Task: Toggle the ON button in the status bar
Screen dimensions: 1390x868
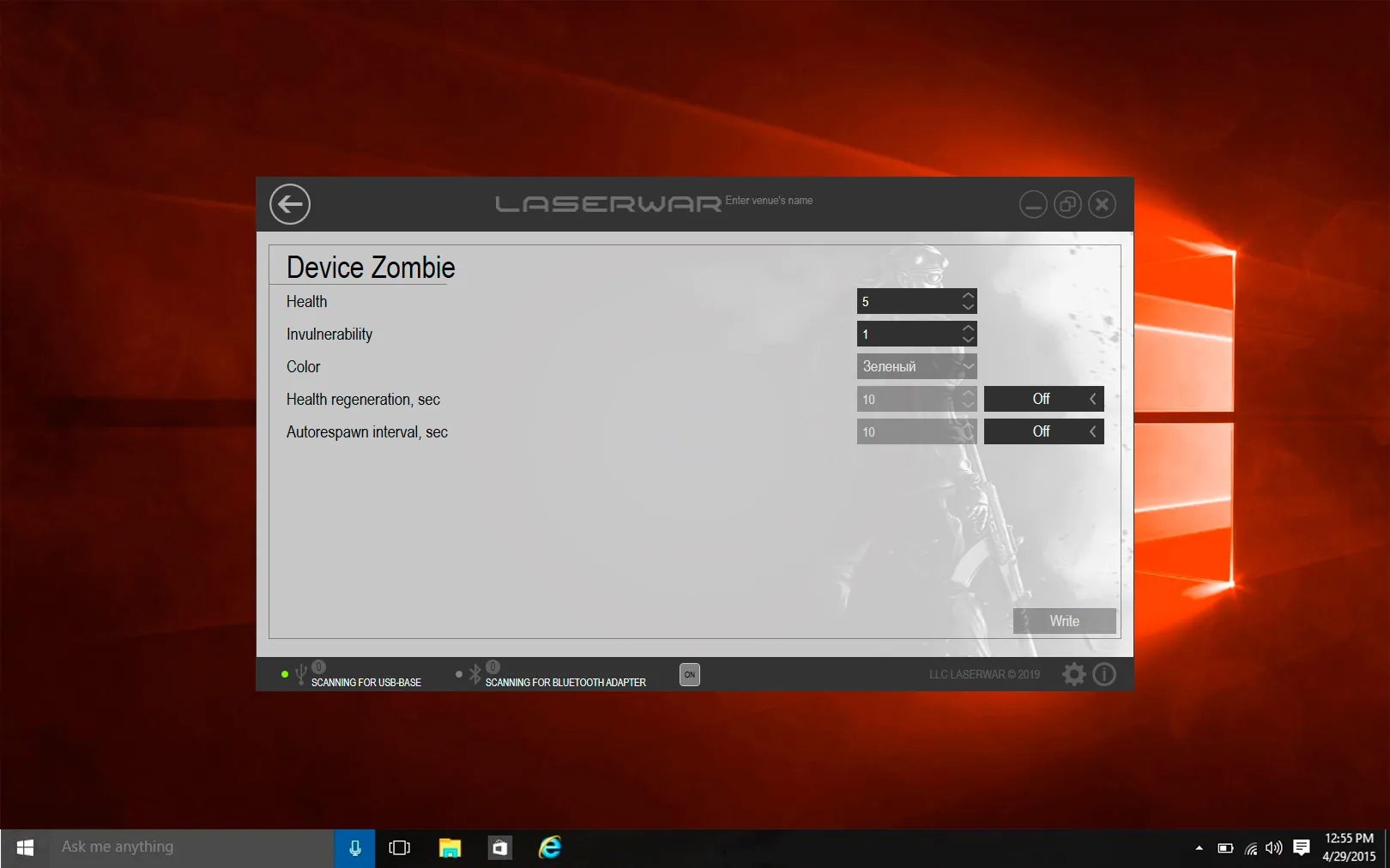Action: coord(690,674)
